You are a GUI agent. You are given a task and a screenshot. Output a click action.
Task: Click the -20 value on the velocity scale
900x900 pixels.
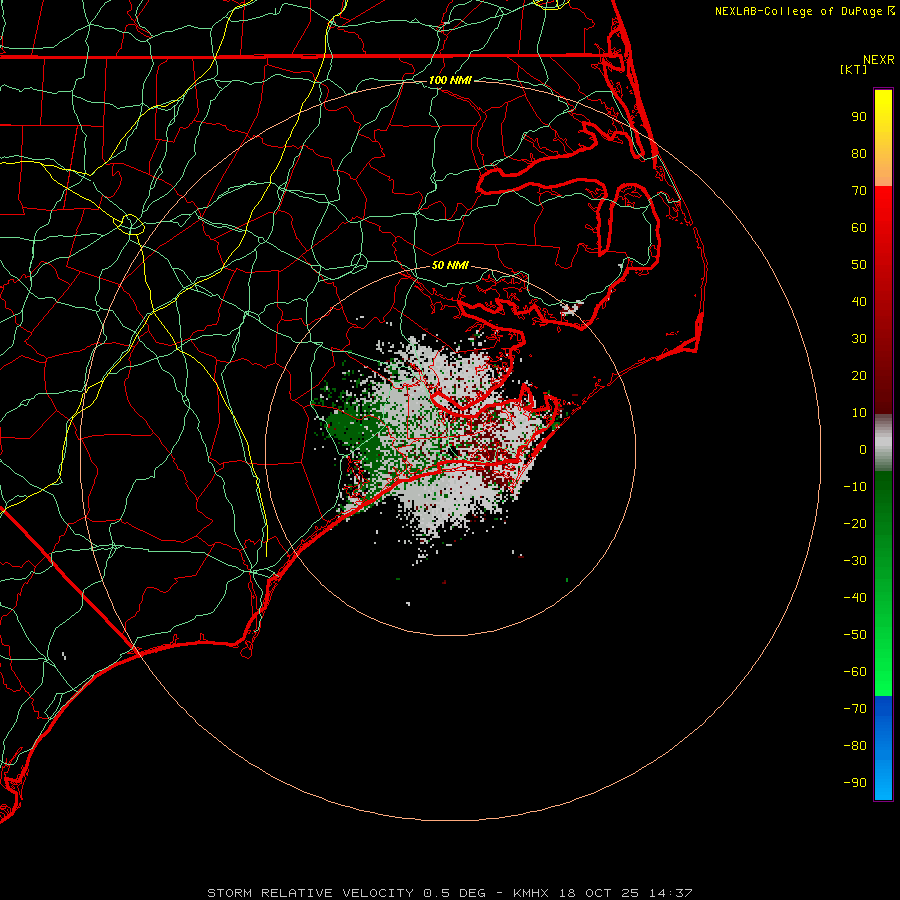[x=855, y=524]
